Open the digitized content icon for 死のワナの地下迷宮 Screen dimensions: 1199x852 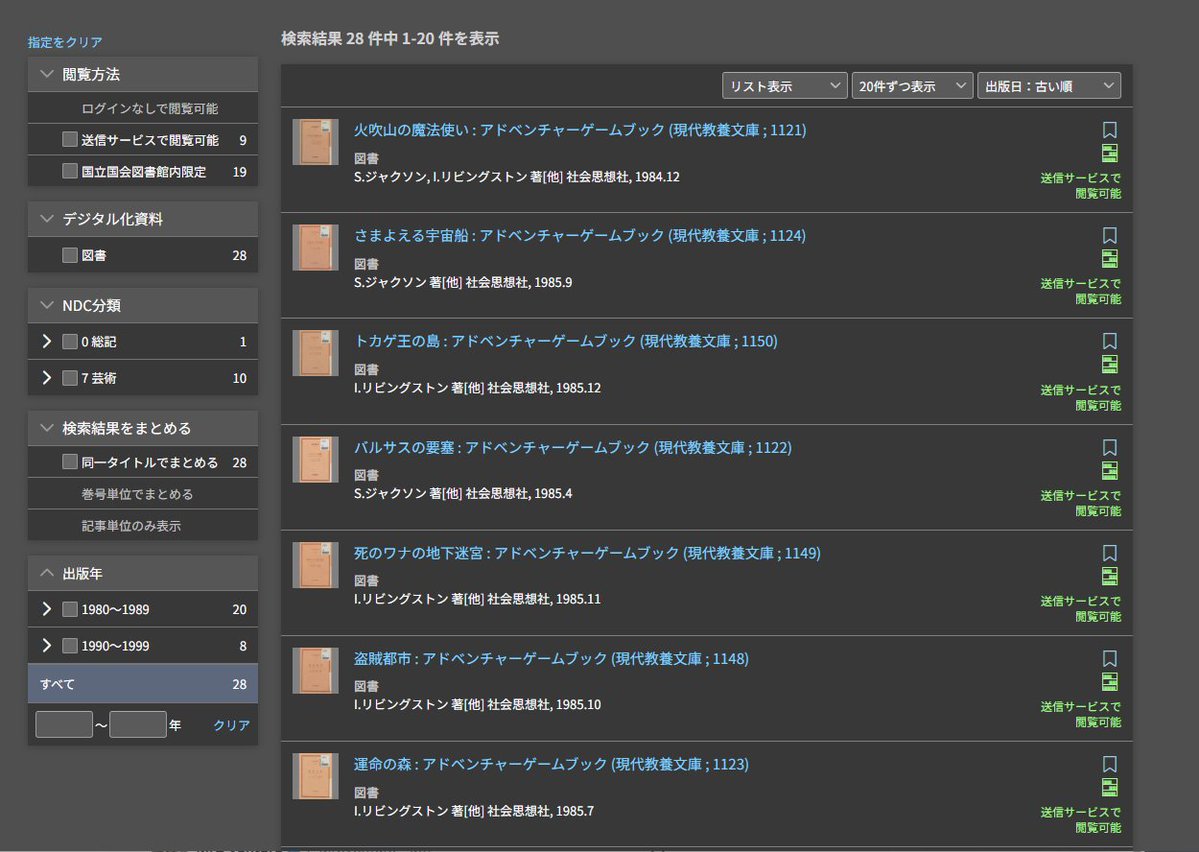pyautogui.click(x=1109, y=576)
